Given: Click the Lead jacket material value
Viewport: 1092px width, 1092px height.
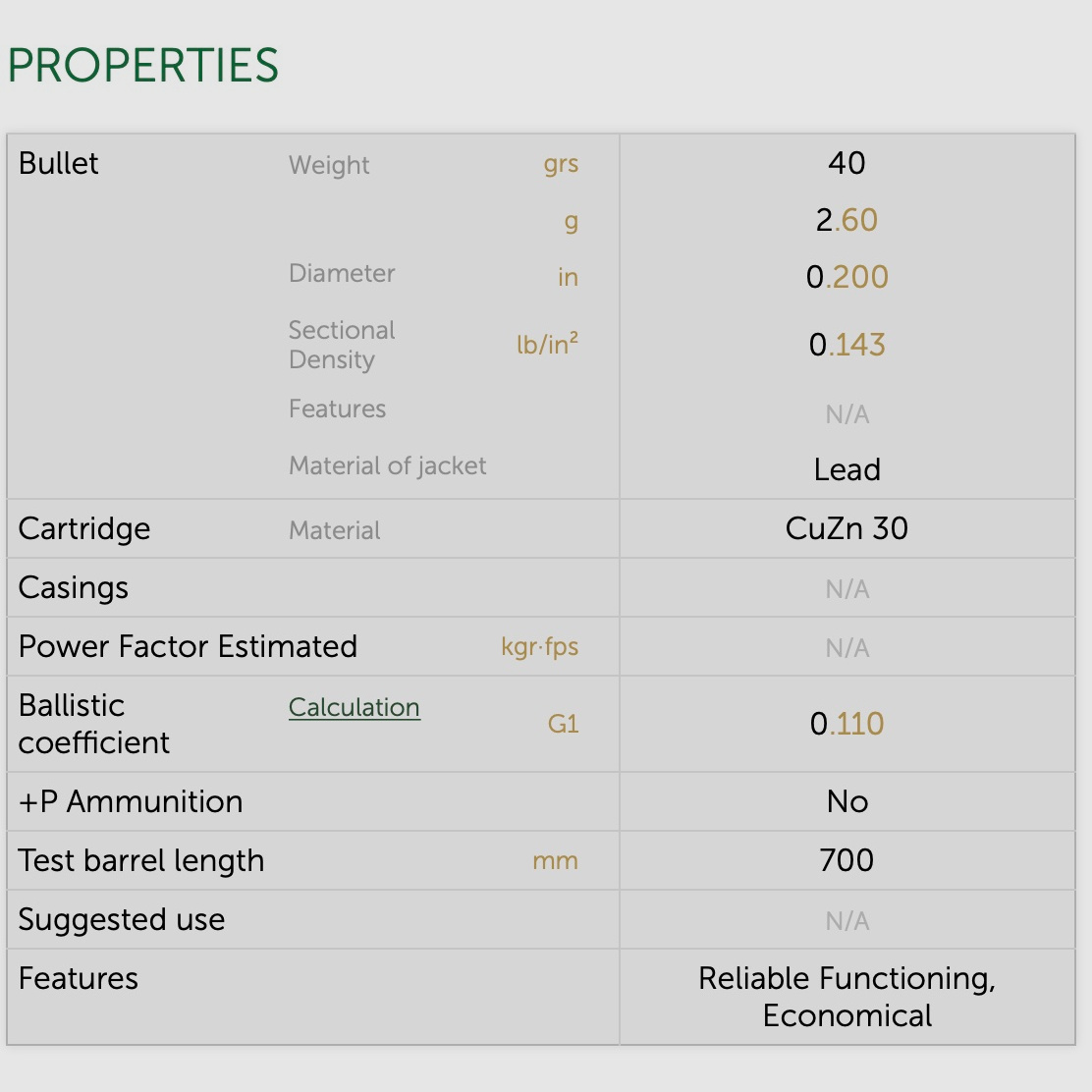Looking at the screenshot, I should click(x=846, y=469).
